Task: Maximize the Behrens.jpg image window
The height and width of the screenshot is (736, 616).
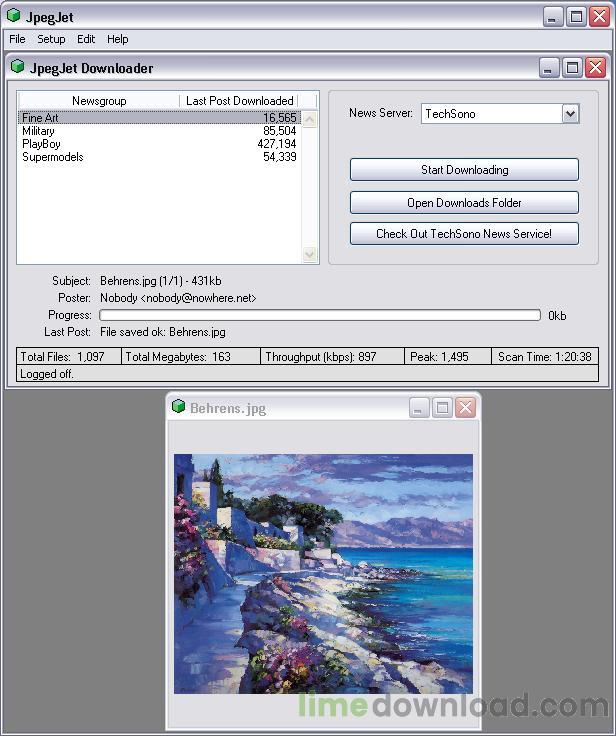Action: (x=442, y=407)
